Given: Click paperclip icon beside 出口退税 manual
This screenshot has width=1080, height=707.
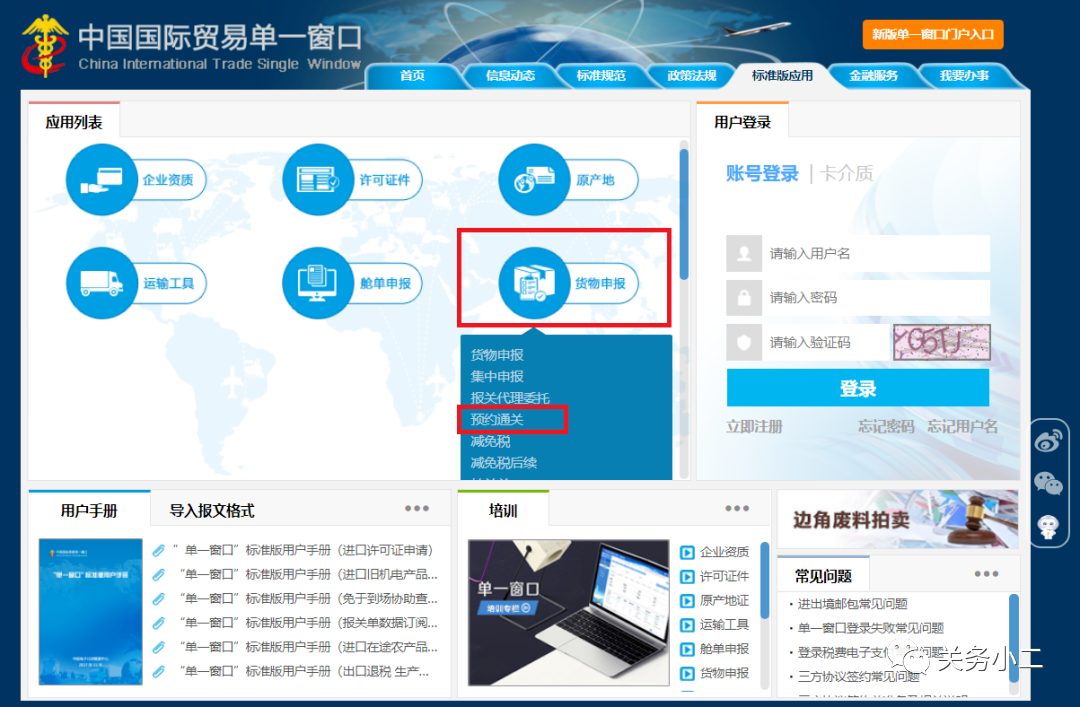Looking at the screenshot, I should pyautogui.click(x=158, y=671).
